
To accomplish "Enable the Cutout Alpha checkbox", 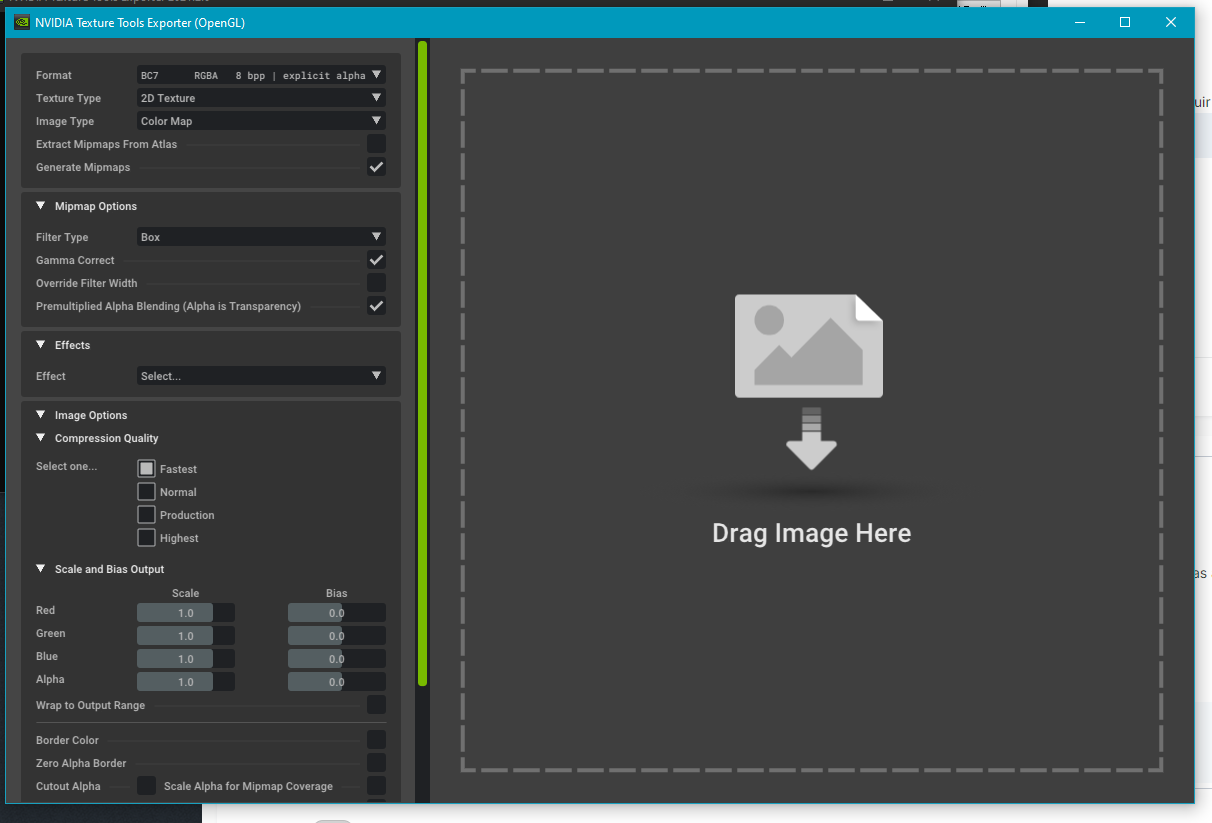I will click(x=147, y=786).
